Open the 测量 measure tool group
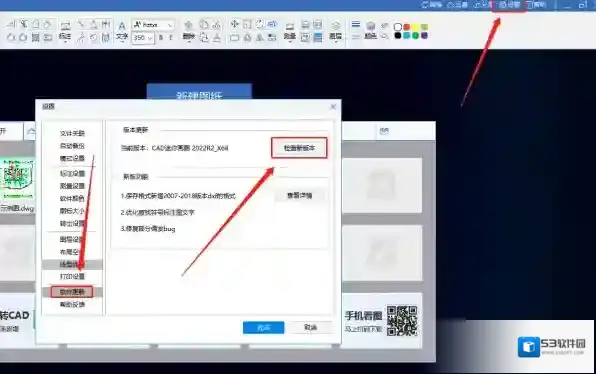This screenshot has width=596, height=374. [x=290, y=31]
